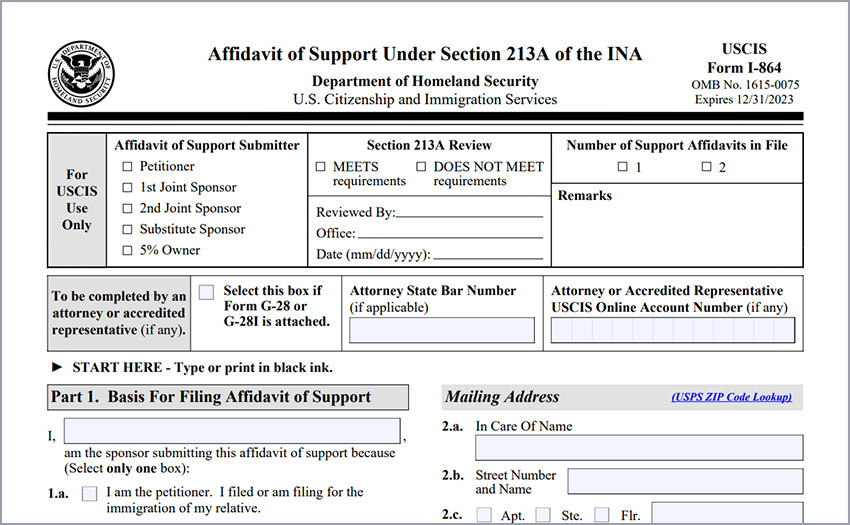The image size is (850, 525).
Task: Click 'Department of Homeland Security' subtitle
Action: 425,81
